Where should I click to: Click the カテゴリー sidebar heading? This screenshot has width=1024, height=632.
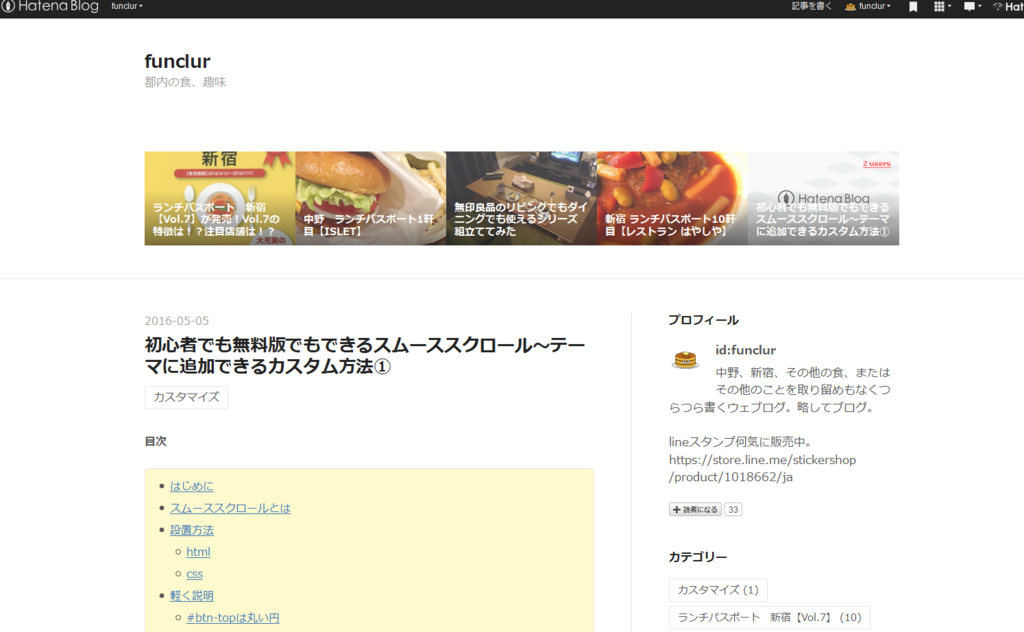pyautogui.click(x=697, y=557)
